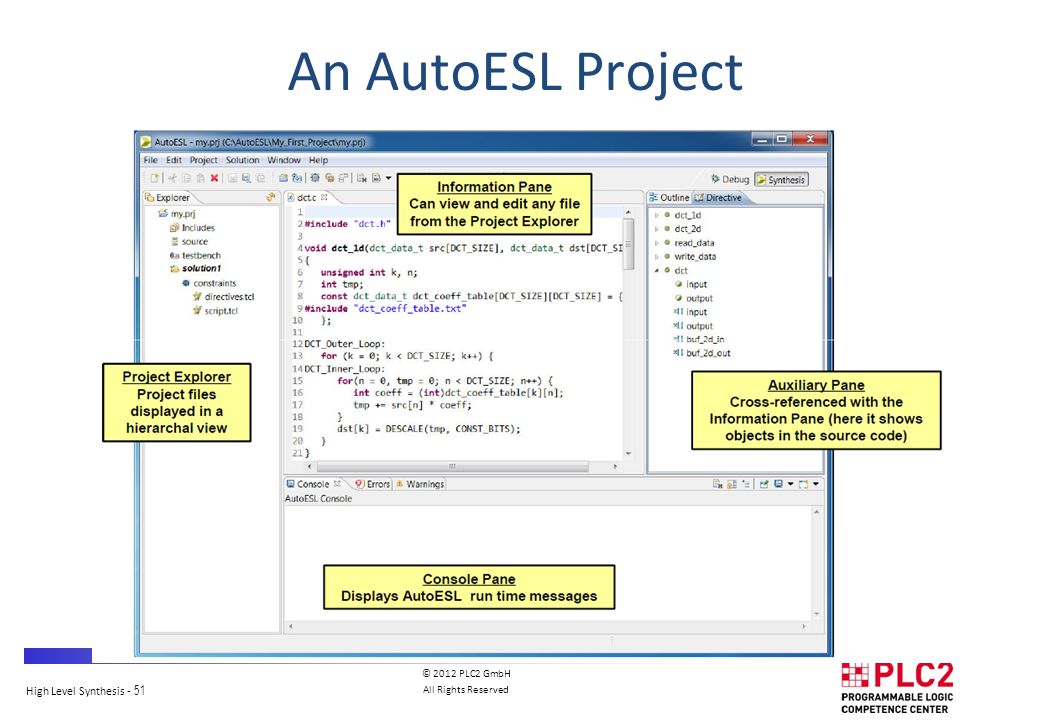Select buf_2d_out in the outline
This screenshot has width=1040, height=720.
click(702, 353)
